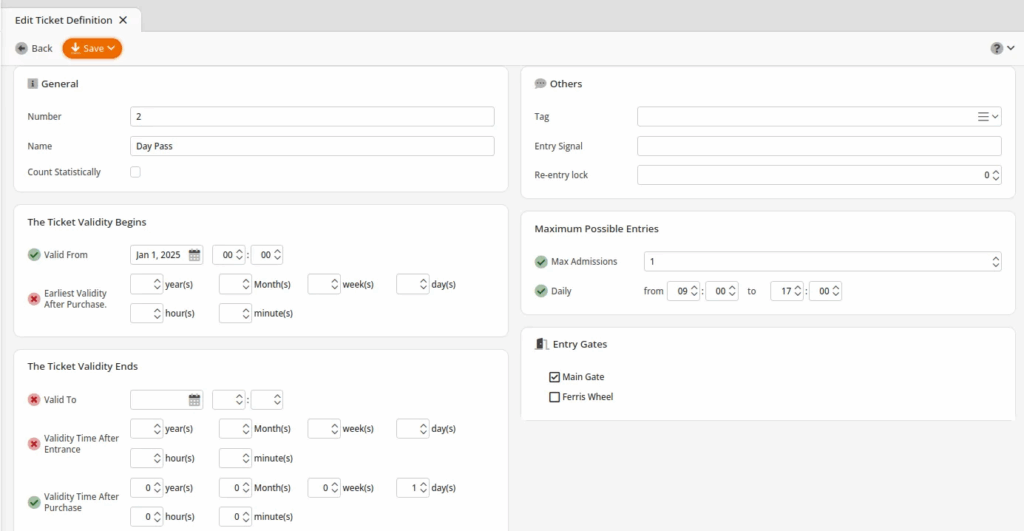Image resolution: width=1024 pixels, height=531 pixels.
Task: Adjust Daily to minute 00 spinner
Action: [x=836, y=291]
